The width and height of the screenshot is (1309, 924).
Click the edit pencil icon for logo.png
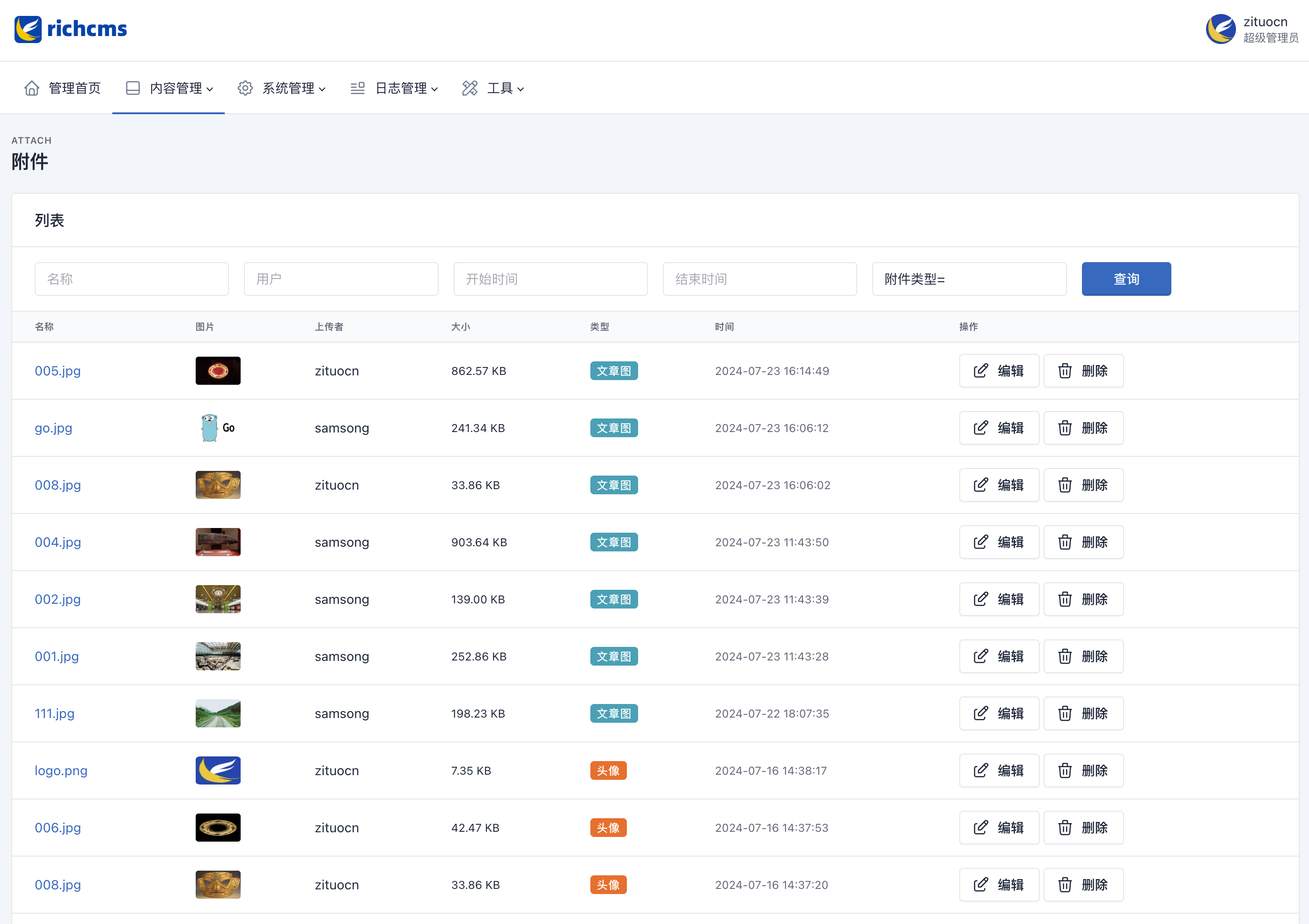pyautogui.click(x=981, y=770)
